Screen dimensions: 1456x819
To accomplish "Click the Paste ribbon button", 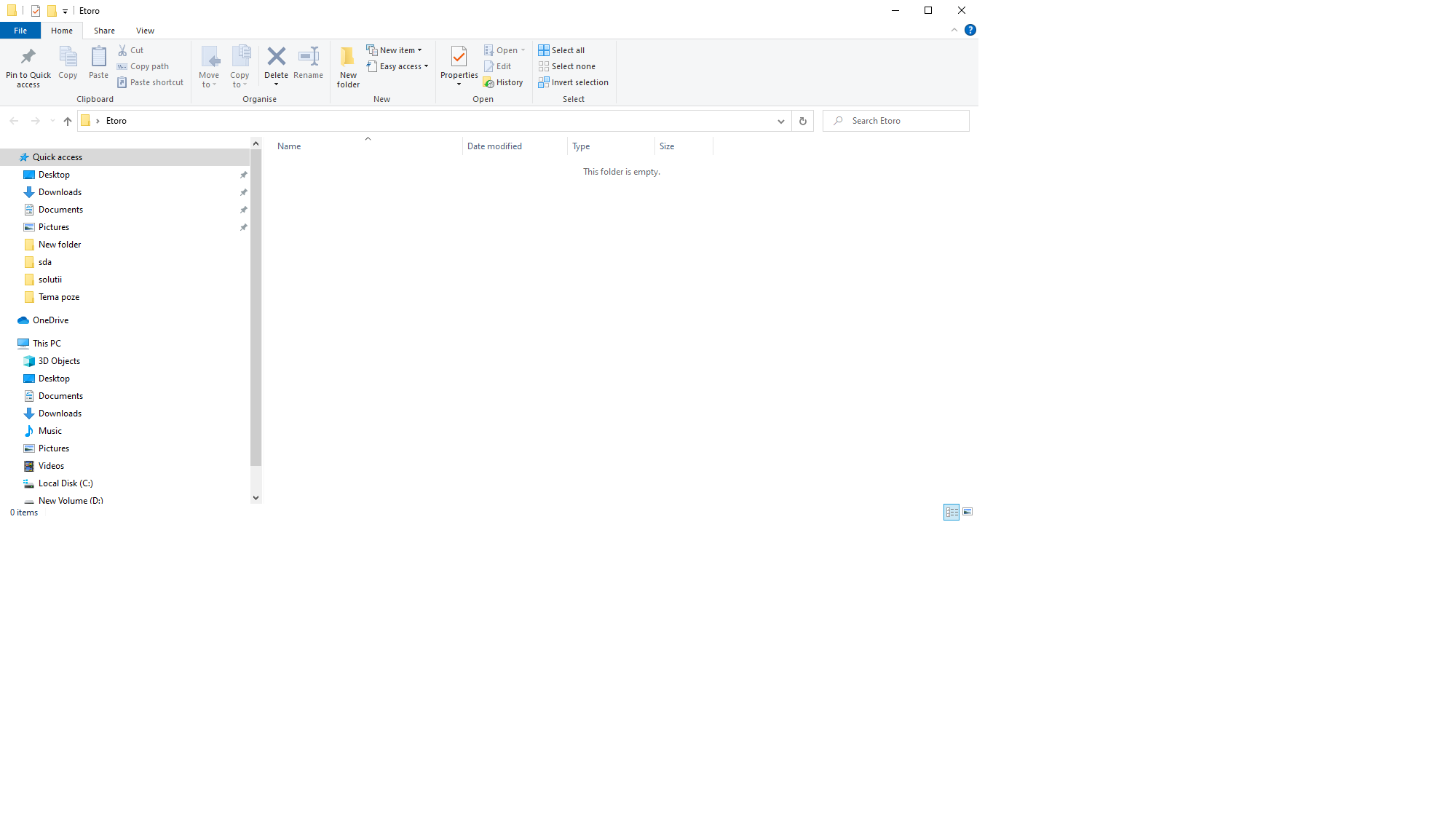I will 98,63.
